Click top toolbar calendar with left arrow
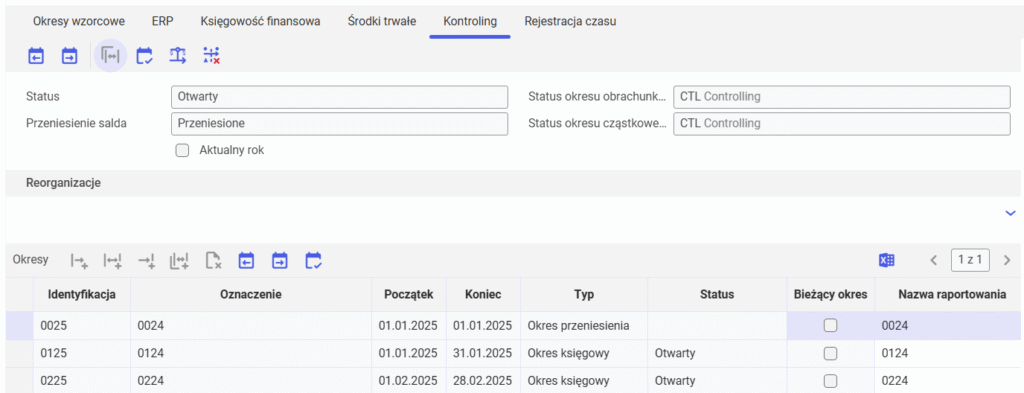Screen dimensions: 1024x393 35,56
